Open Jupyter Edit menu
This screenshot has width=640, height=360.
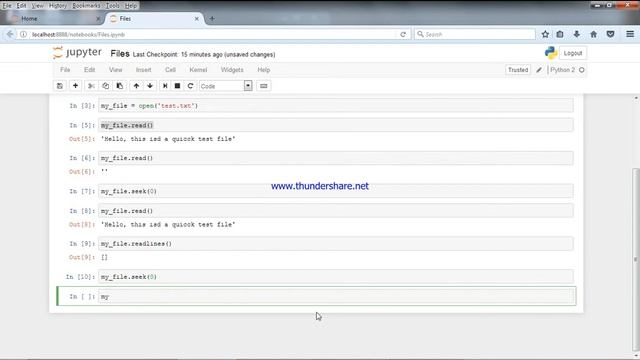coord(89,70)
